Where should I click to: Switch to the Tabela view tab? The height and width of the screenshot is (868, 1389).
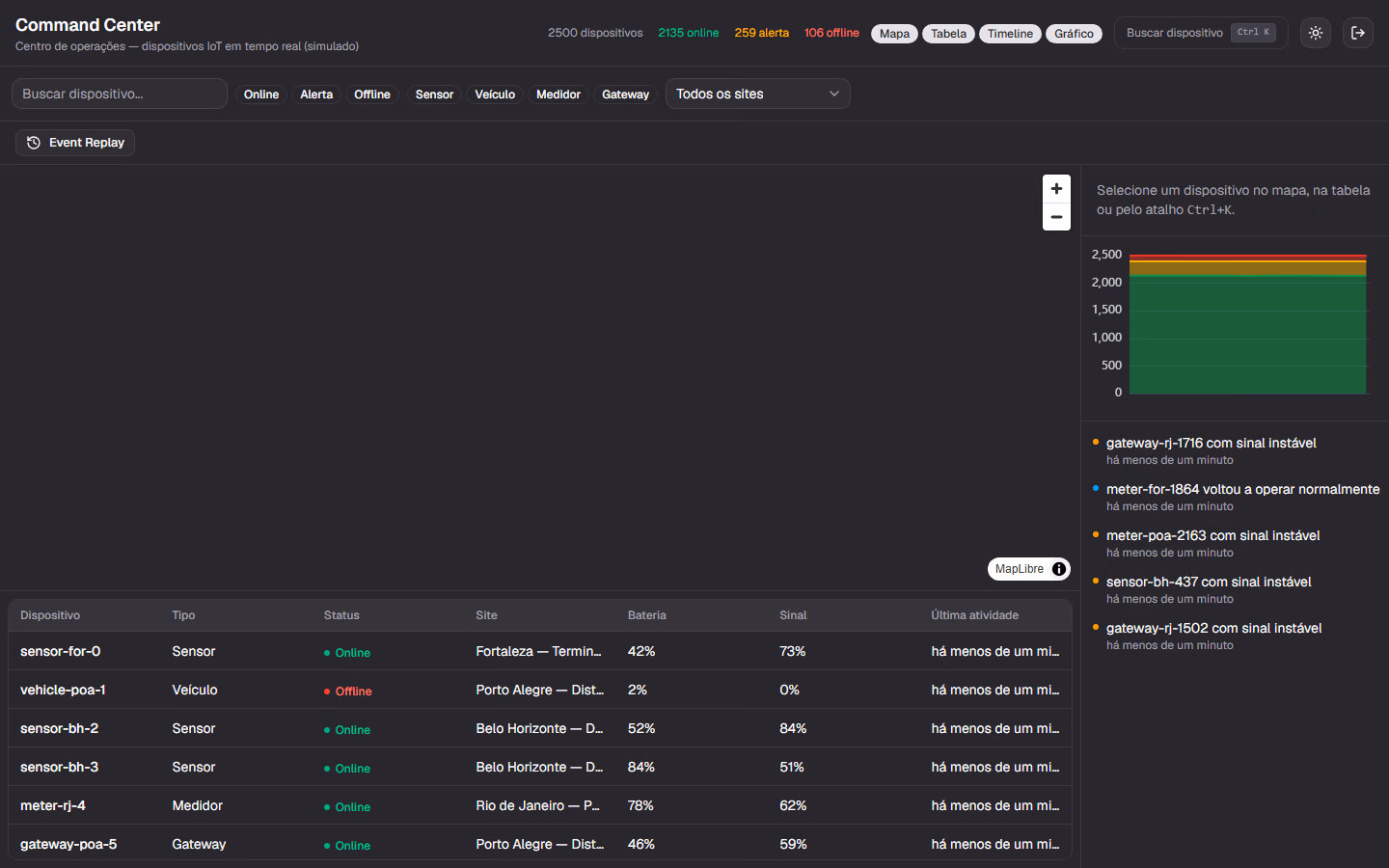pos(948,34)
